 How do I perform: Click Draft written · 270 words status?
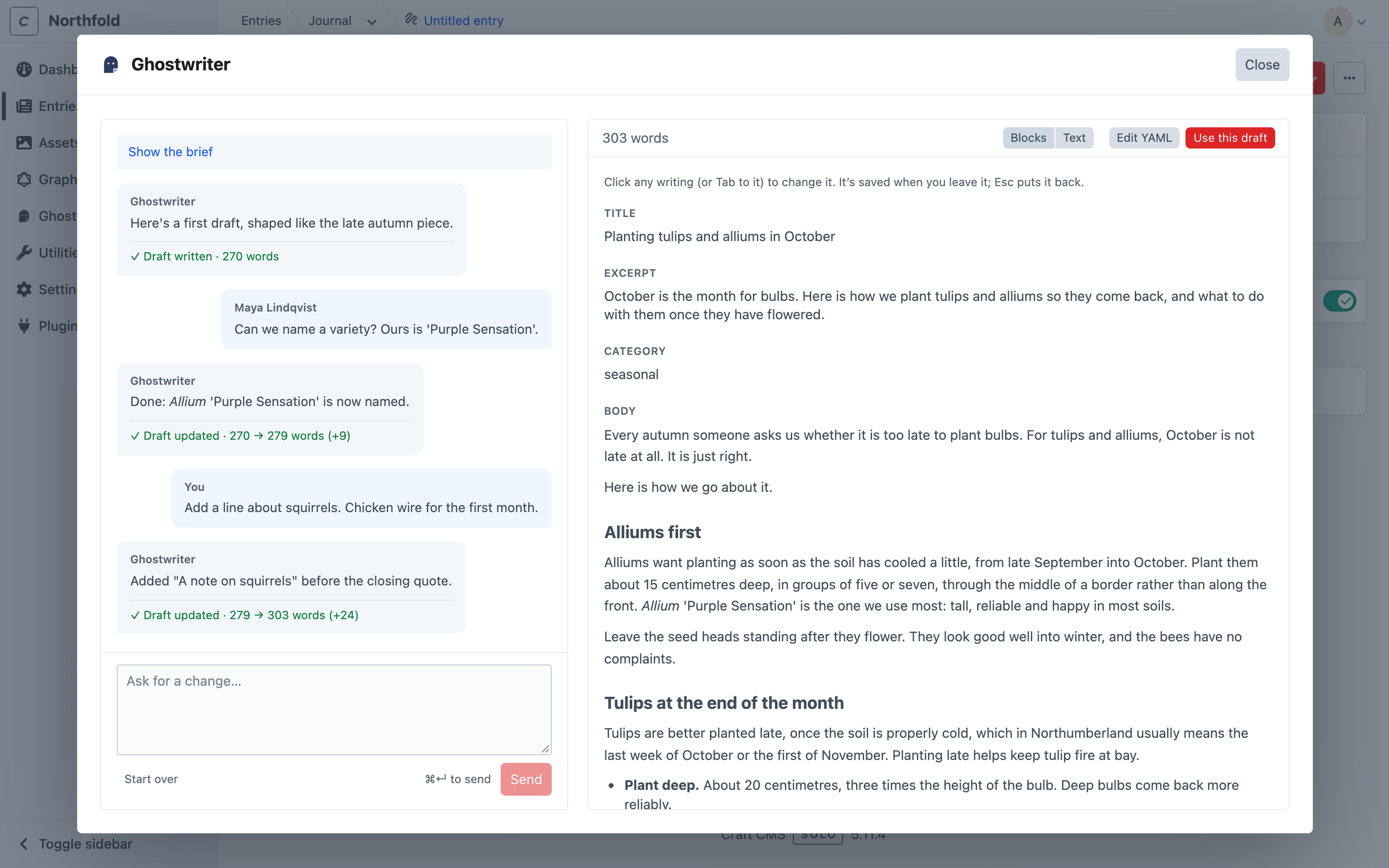pos(204,257)
